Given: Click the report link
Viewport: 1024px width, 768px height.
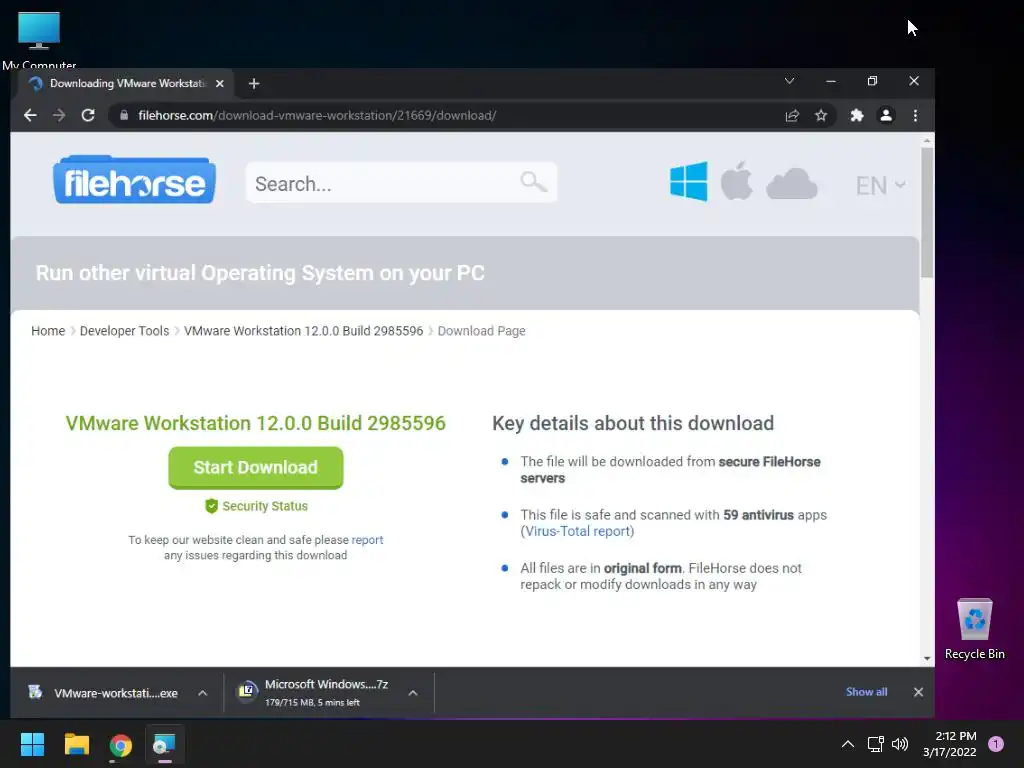Looking at the screenshot, I should pos(367,540).
